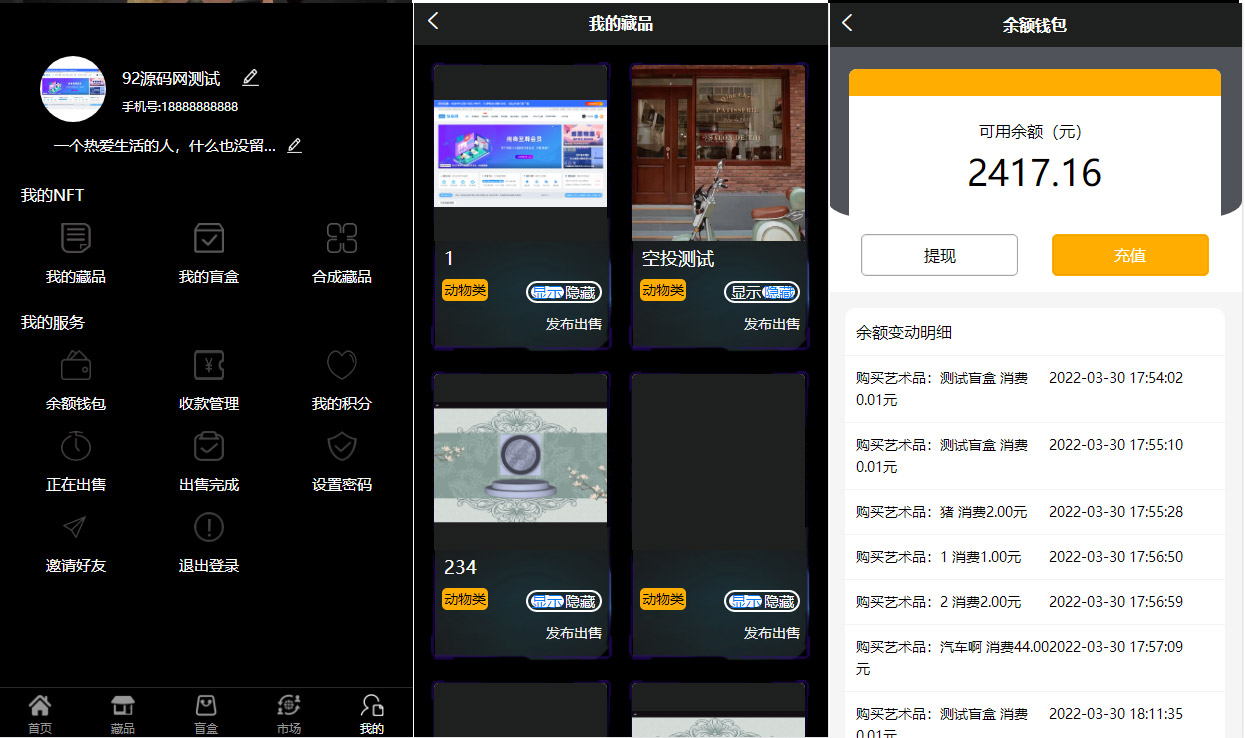The width and height of the screenshot is (1245, 738).
Task: Click the profile avatar picture
Action: (73, 89)
